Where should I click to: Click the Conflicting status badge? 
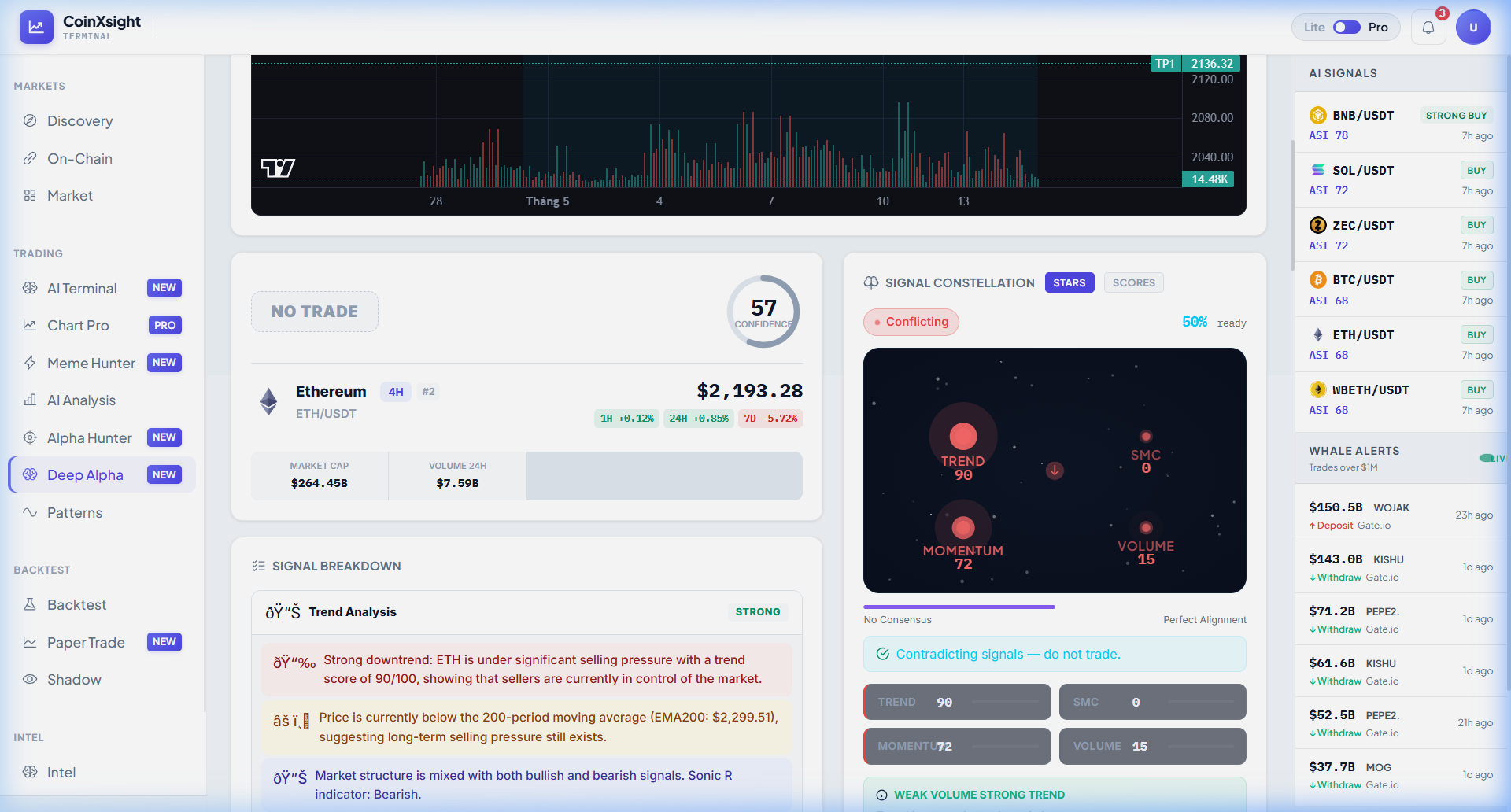911,322
